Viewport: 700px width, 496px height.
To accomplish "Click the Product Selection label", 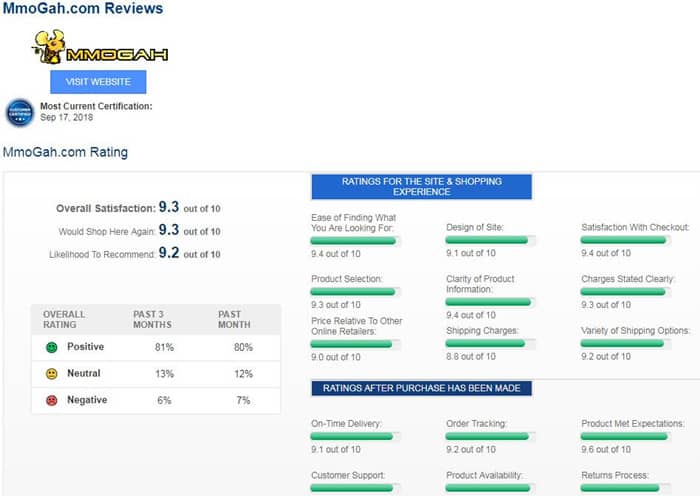I will pyautogui.click(x=347, y=279).
